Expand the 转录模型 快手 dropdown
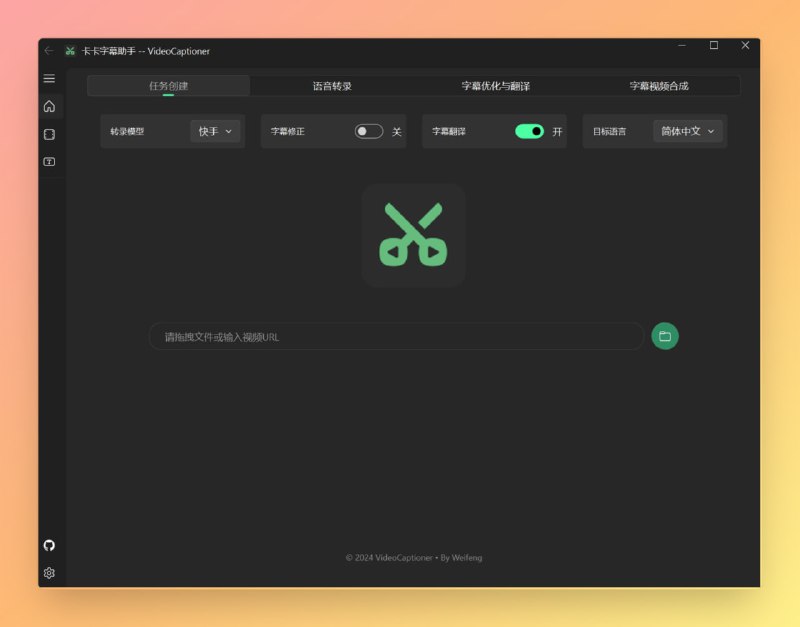Viewport: 800px width, 627px height. pos(215,131)
